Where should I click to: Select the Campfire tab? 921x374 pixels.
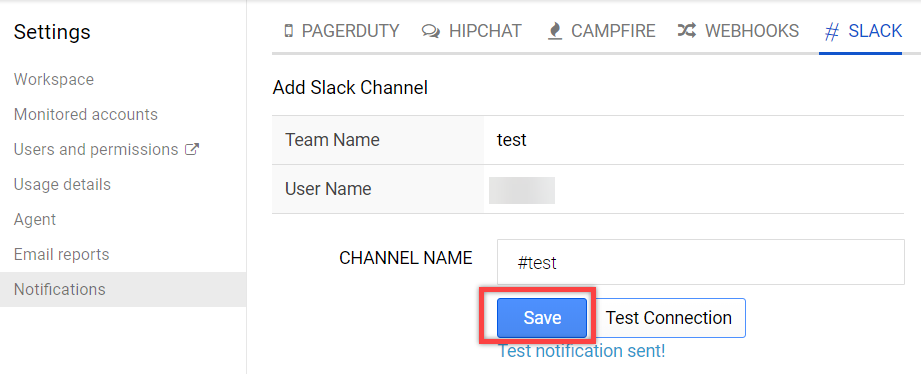601,31
